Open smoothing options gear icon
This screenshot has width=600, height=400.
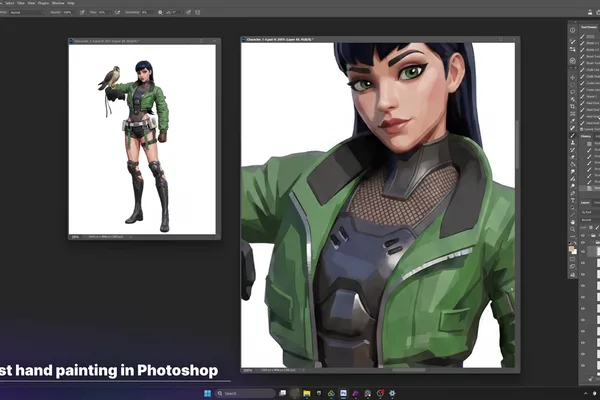[160, 12]
